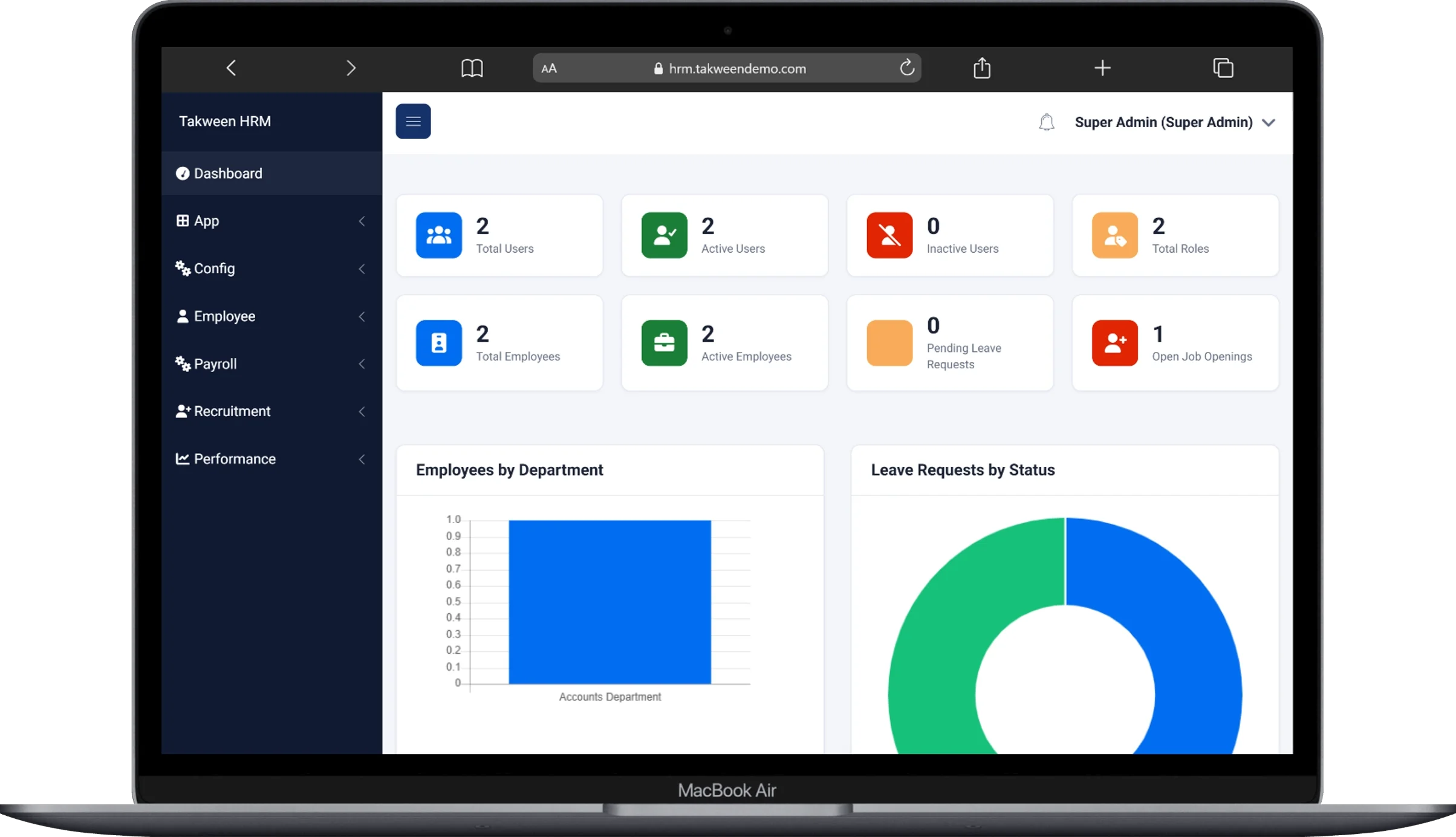This screenshot has width=1456, height=837.
Task: Click the Recruitment user-plus icon in the sidebar
Action: click(x=183, y=411)
